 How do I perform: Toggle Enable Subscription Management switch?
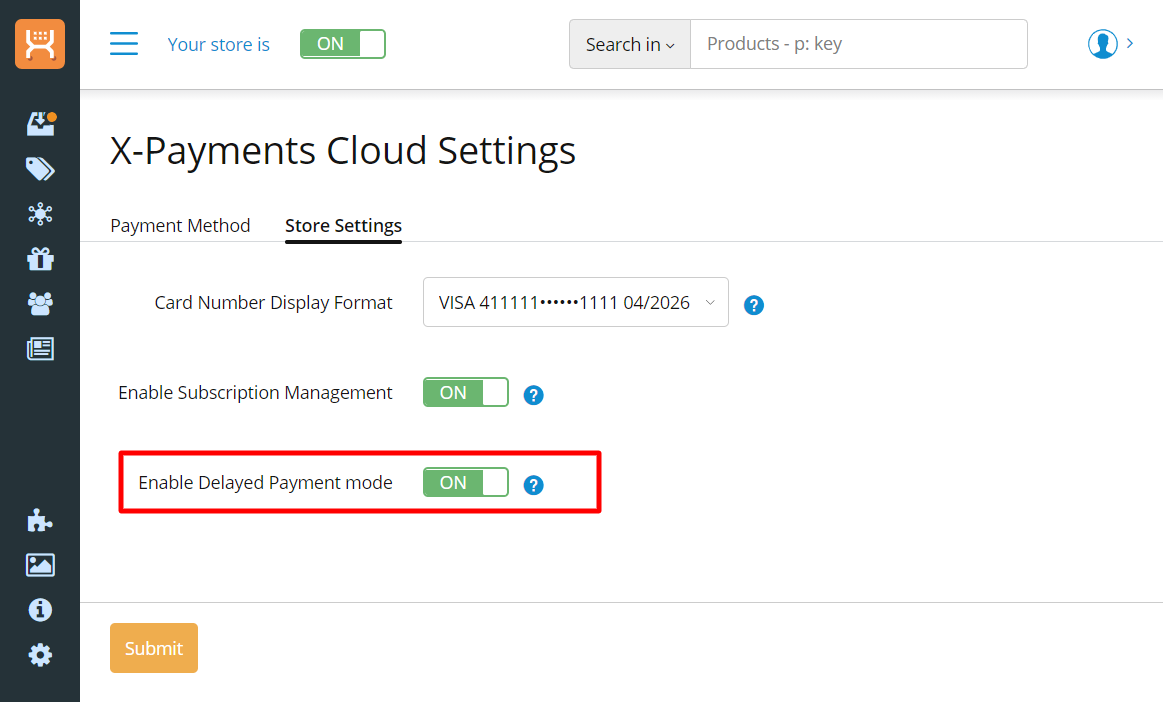click(466, 393)
